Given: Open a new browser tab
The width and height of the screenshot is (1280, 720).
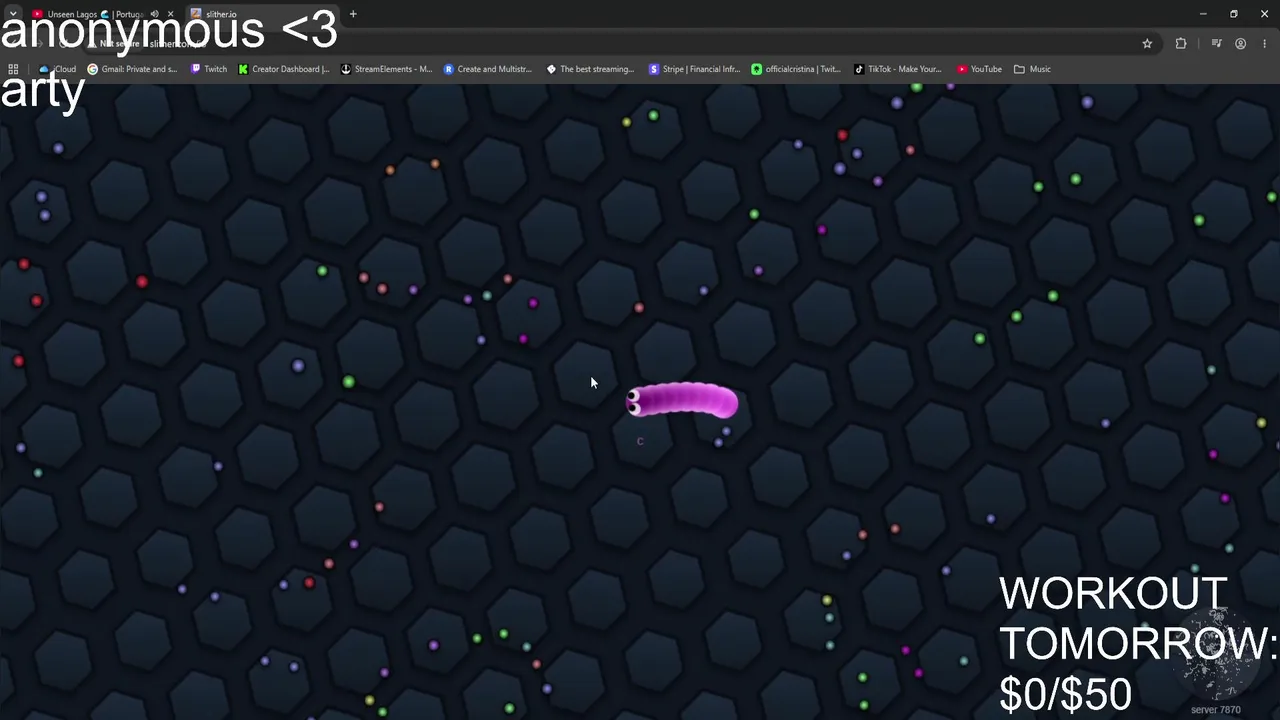Looking at the screenshot, I should pos(353,14).
